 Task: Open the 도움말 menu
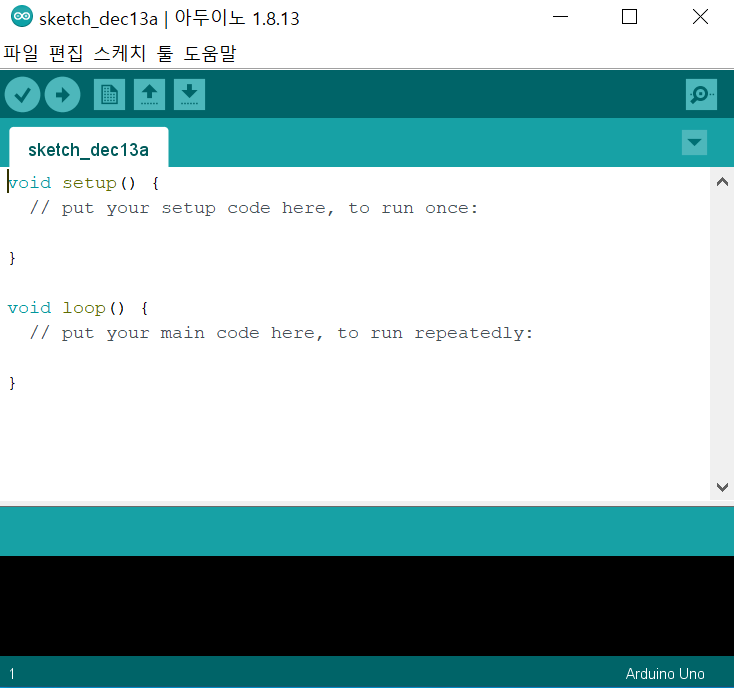click(210, 53)
